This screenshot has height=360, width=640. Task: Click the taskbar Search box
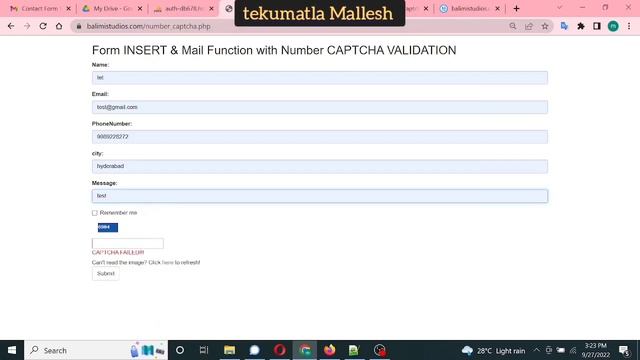click(96, 350)
